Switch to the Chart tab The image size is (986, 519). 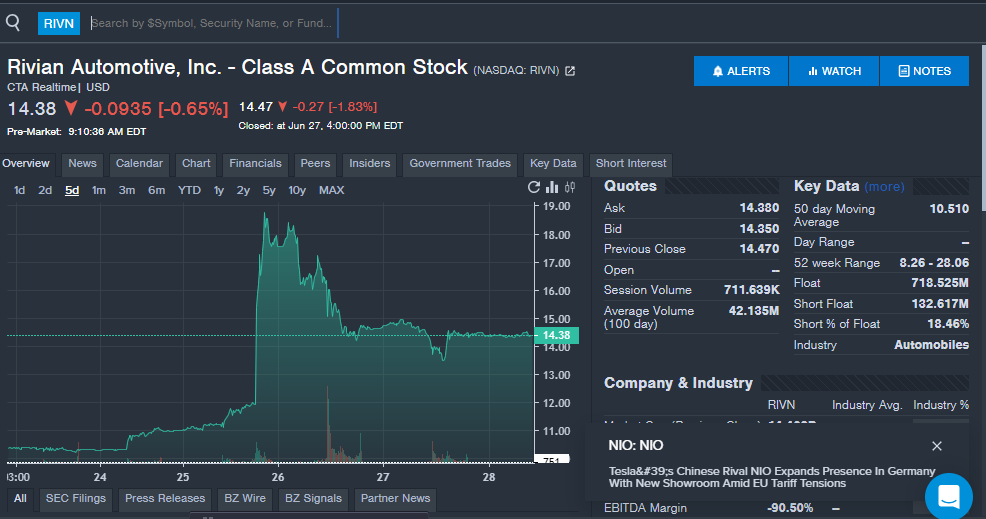tap(196, 164)
